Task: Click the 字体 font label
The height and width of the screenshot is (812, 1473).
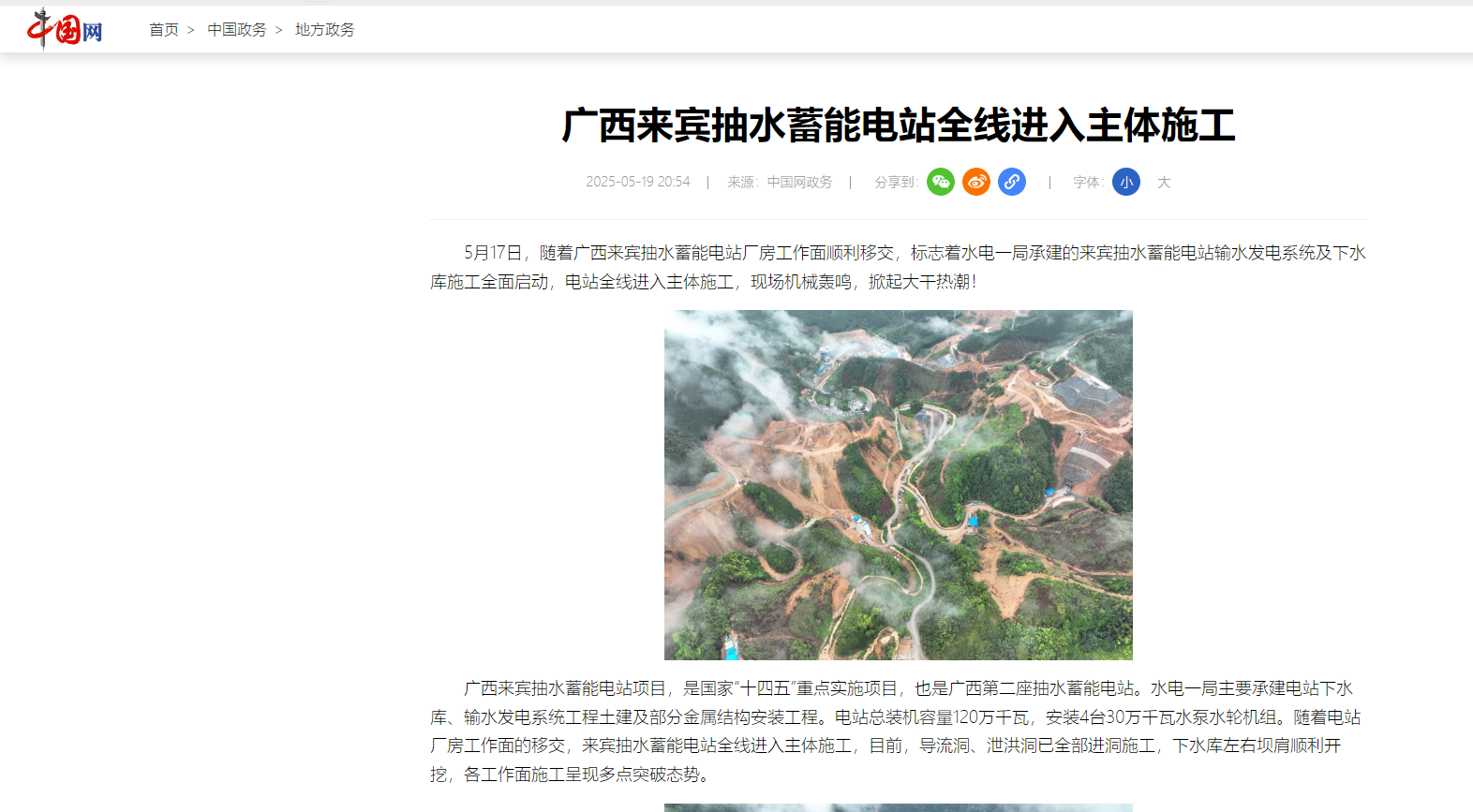Action: click(x=1088, y=182)
